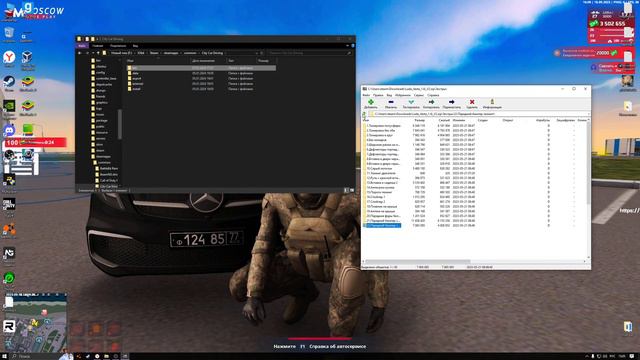Click the Explorer Back arrow

pos(80,53)
